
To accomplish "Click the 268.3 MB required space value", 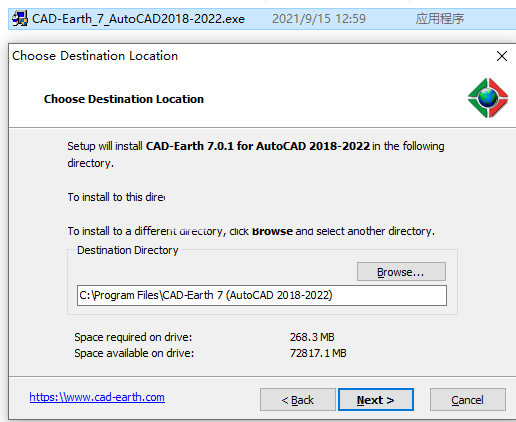I will (x=312, y=337).
